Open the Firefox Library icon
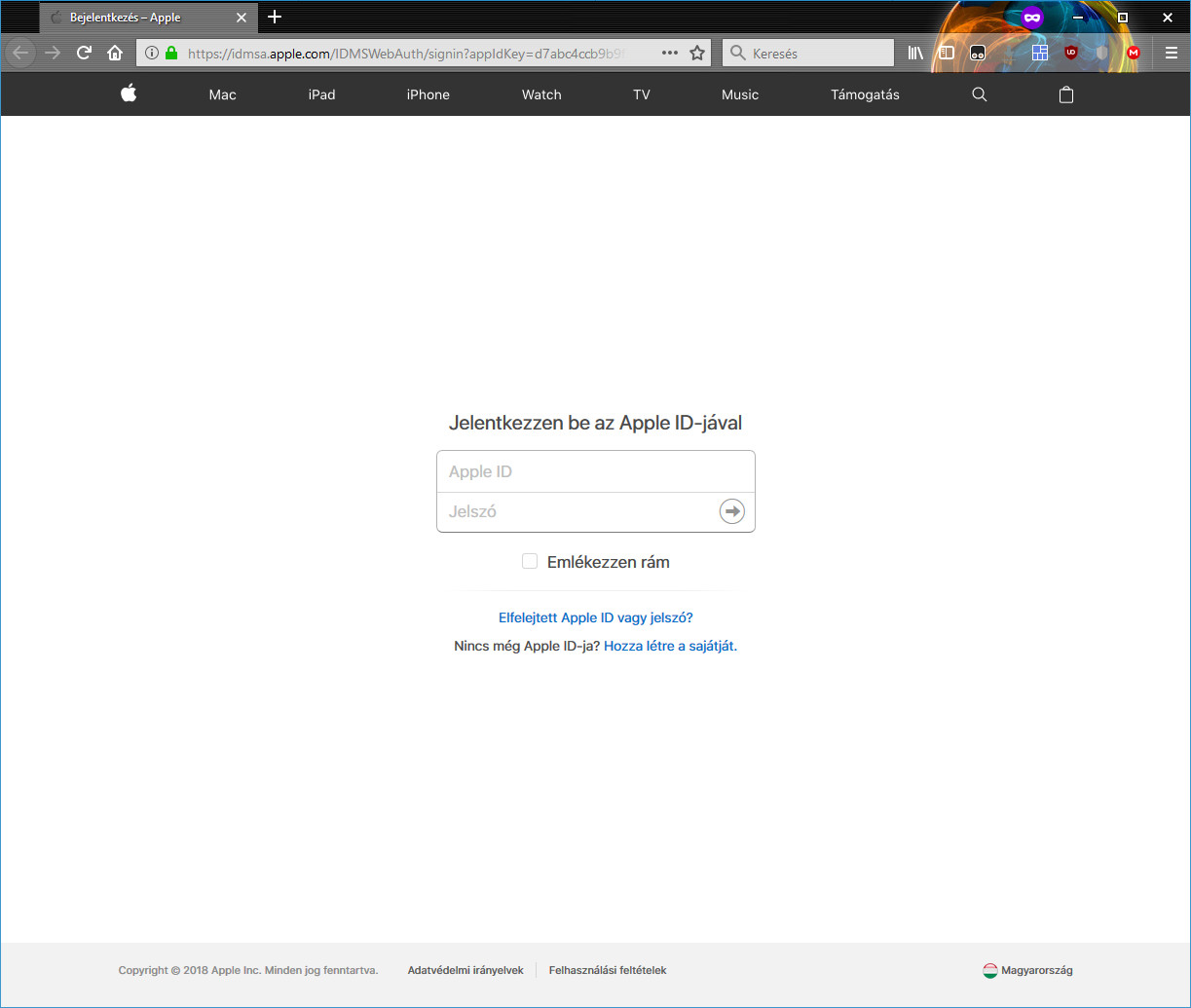Image resolution: width=1191 pixels, height=1008 pixels. 915,53
